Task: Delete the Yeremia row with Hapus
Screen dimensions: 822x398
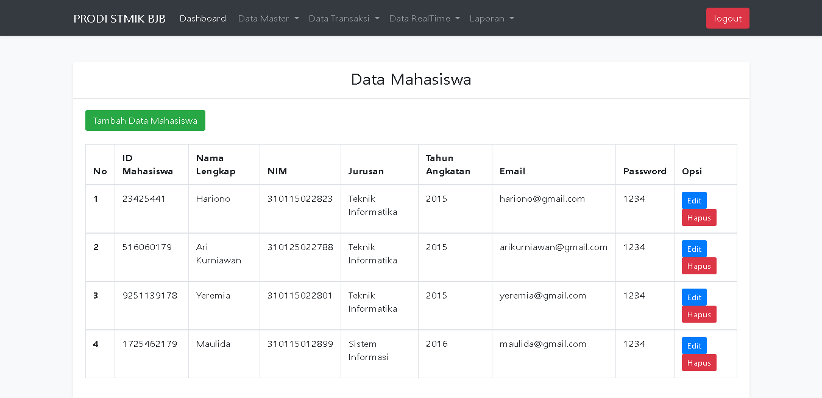Action: [x=699, y=314]
